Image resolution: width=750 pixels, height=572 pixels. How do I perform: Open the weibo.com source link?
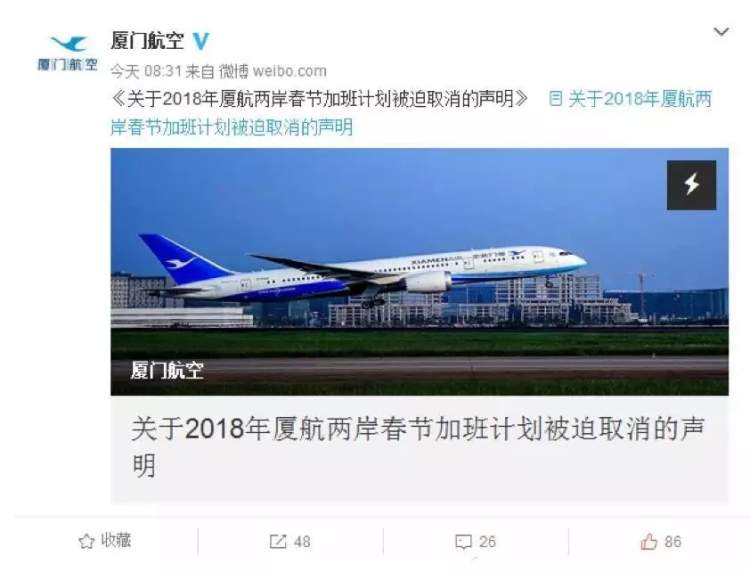pyautogui.click(x=289, y=71)
